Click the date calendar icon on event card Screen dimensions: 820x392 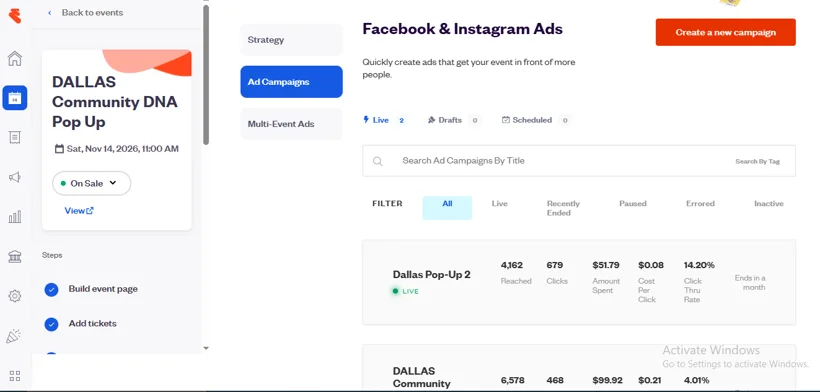60,149
